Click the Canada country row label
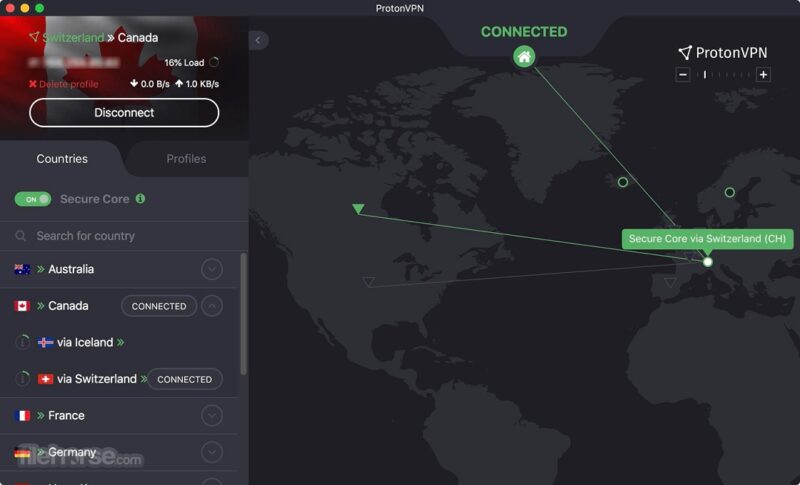This screenshot has height=485, width=800. click(x=68, y=305)
